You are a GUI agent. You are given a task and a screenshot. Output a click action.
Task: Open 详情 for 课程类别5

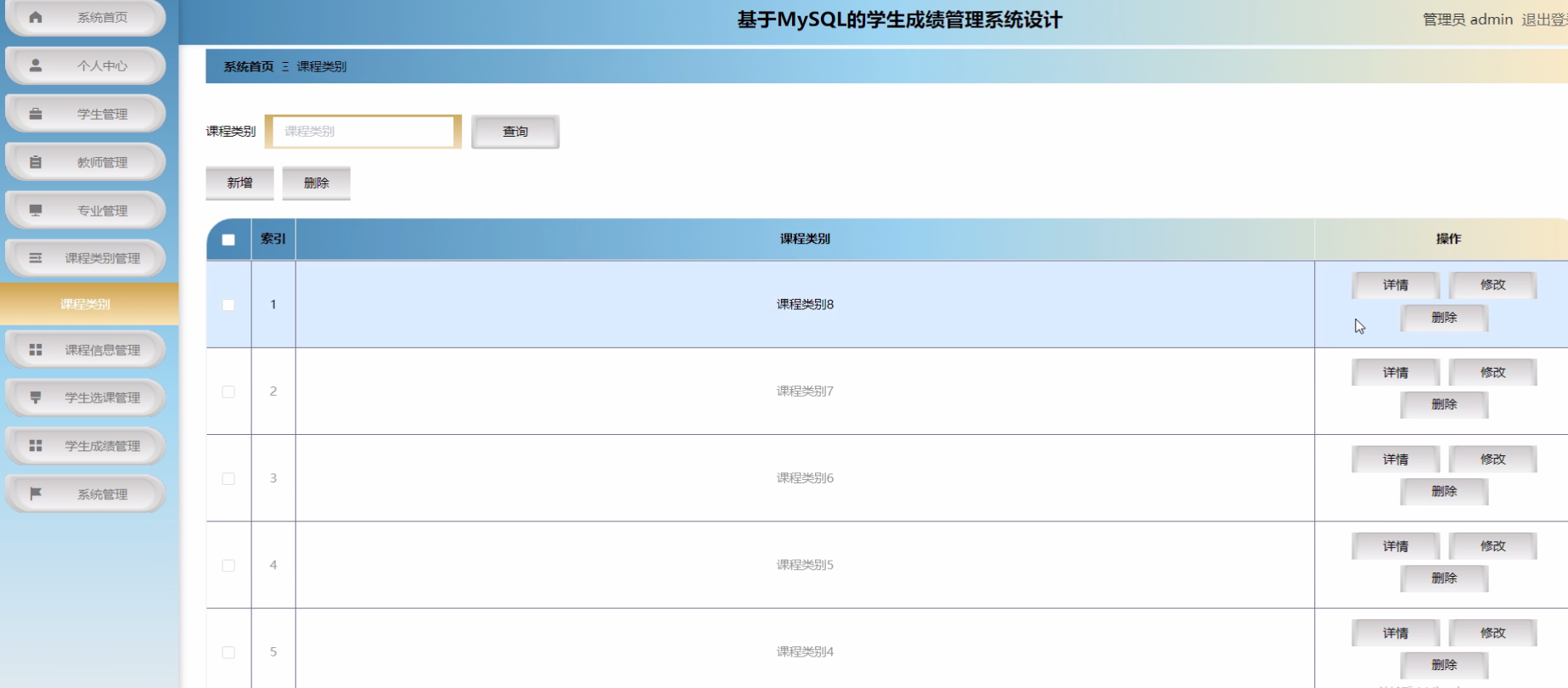(x=1396, y=546)
